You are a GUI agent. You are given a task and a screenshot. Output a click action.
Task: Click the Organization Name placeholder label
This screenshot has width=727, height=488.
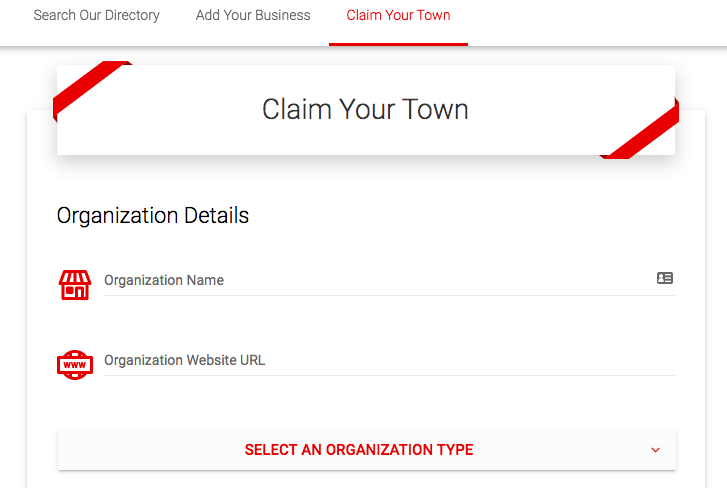(164, 280)
